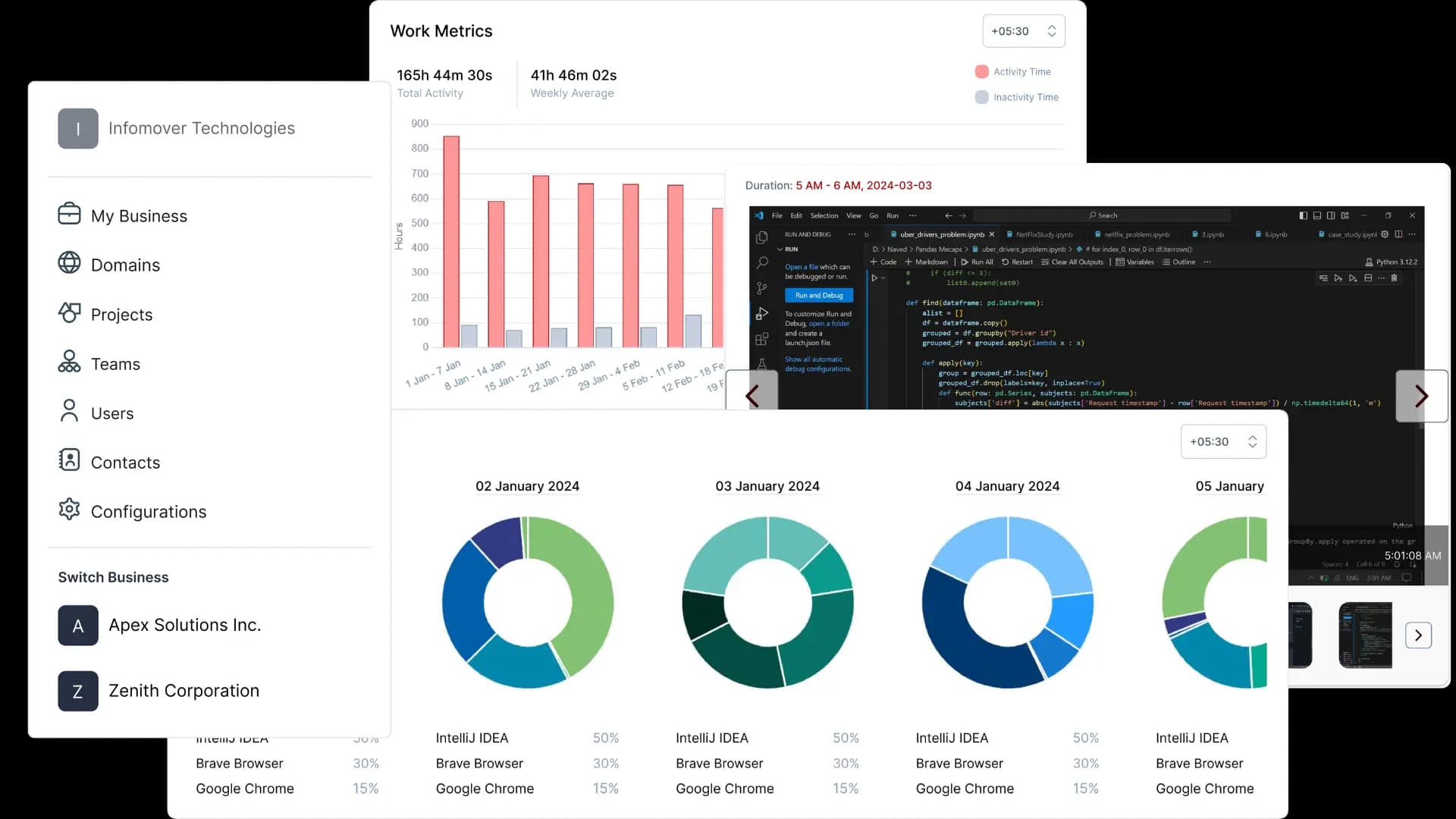Click the Run and Debug button

click(x=819, y=296)
